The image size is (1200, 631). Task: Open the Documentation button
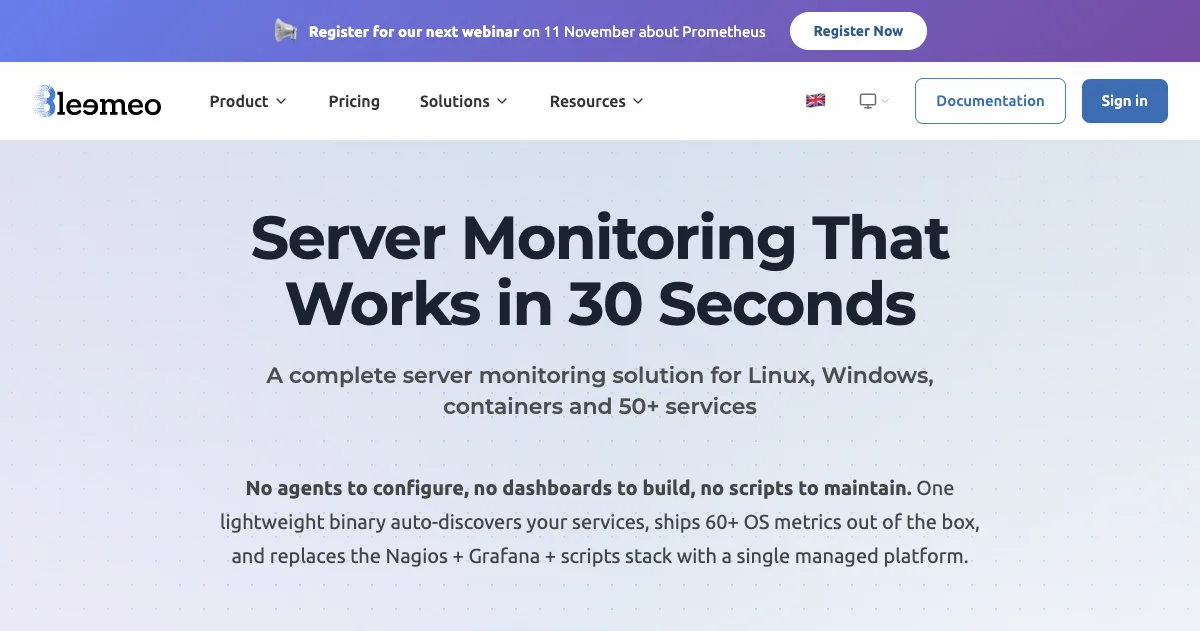point(990,101)
